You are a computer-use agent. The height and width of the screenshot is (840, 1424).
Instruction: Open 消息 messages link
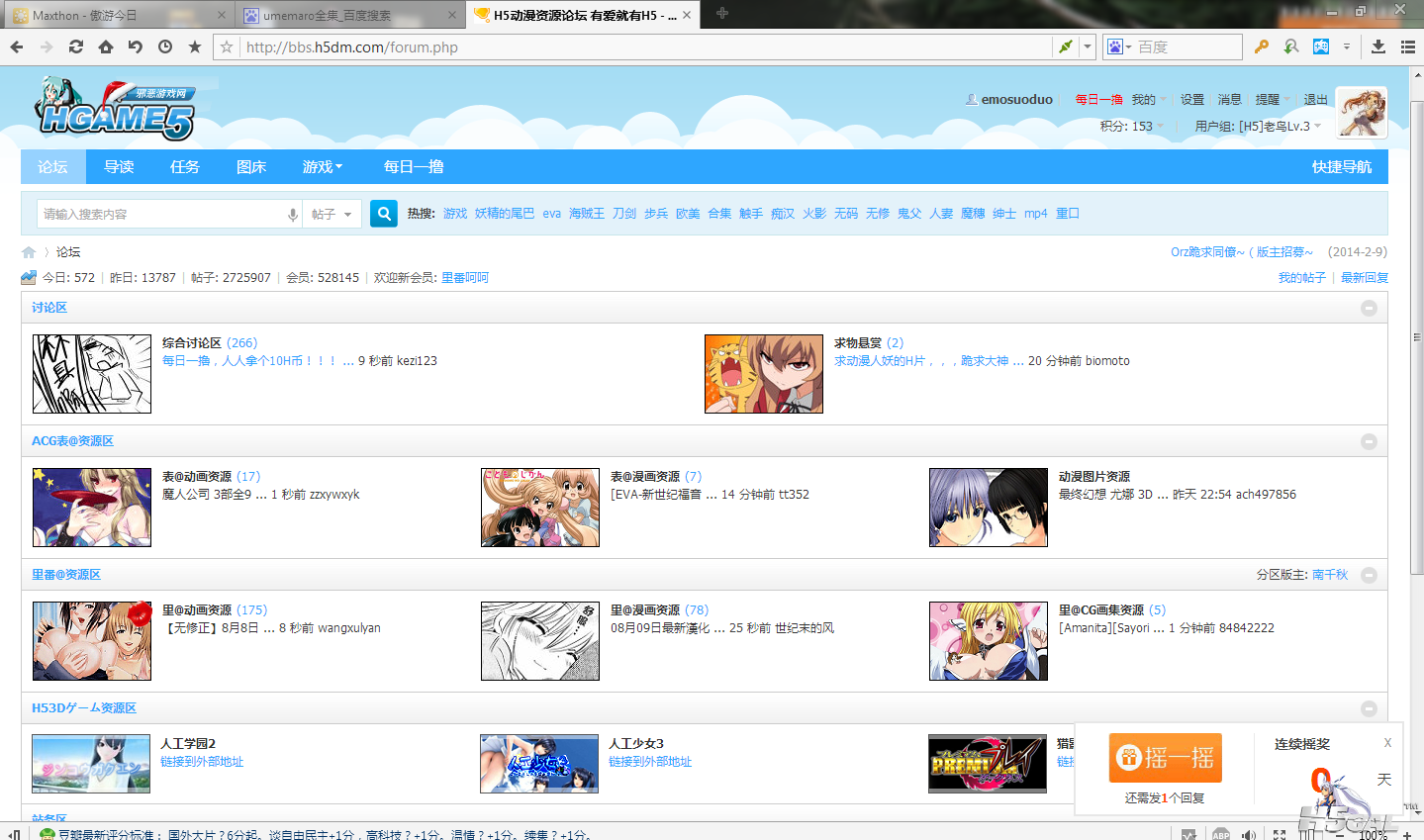point(1229,99)
